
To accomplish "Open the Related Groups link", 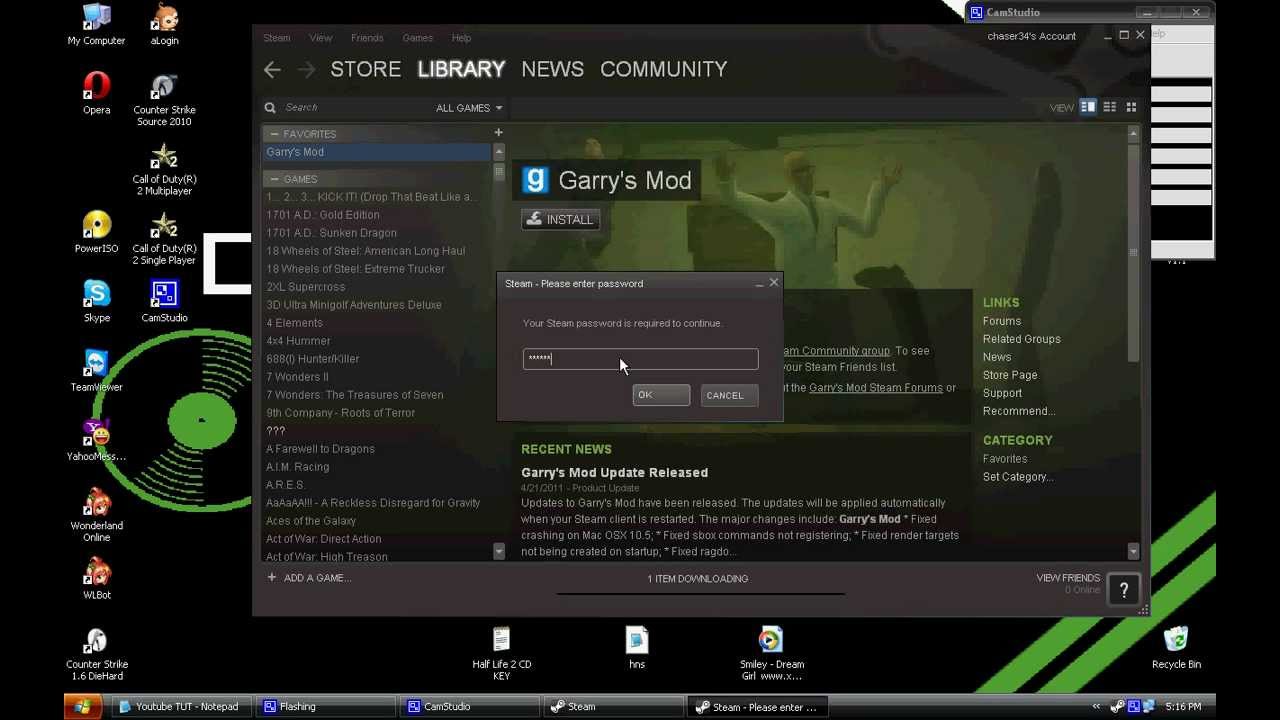I will [x=1022, y=339].
